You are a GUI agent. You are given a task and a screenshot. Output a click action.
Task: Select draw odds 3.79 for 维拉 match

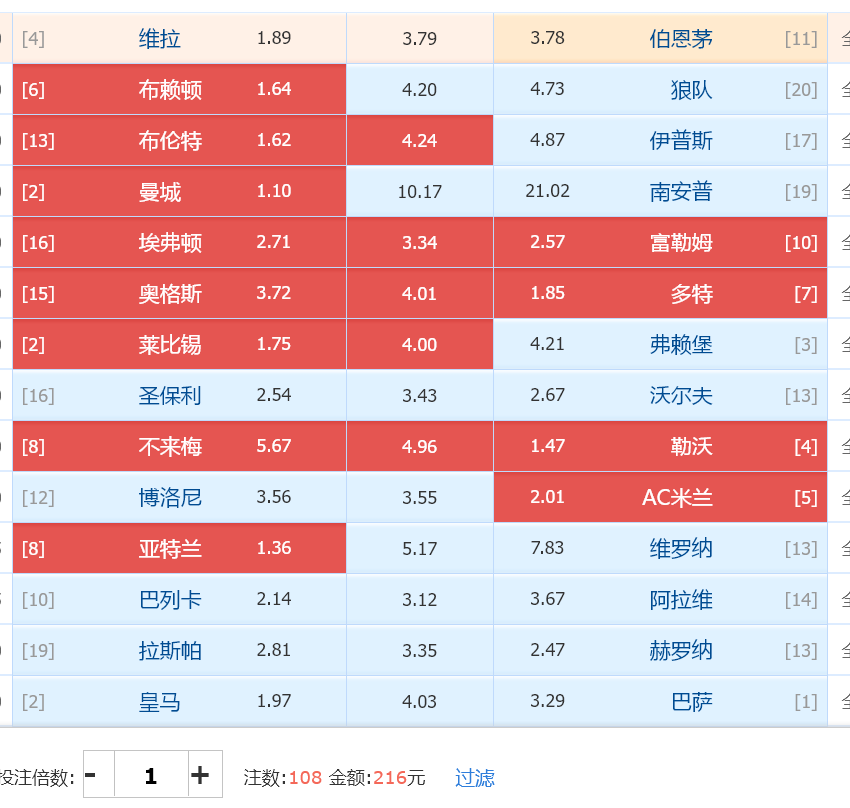click(420, 38)
